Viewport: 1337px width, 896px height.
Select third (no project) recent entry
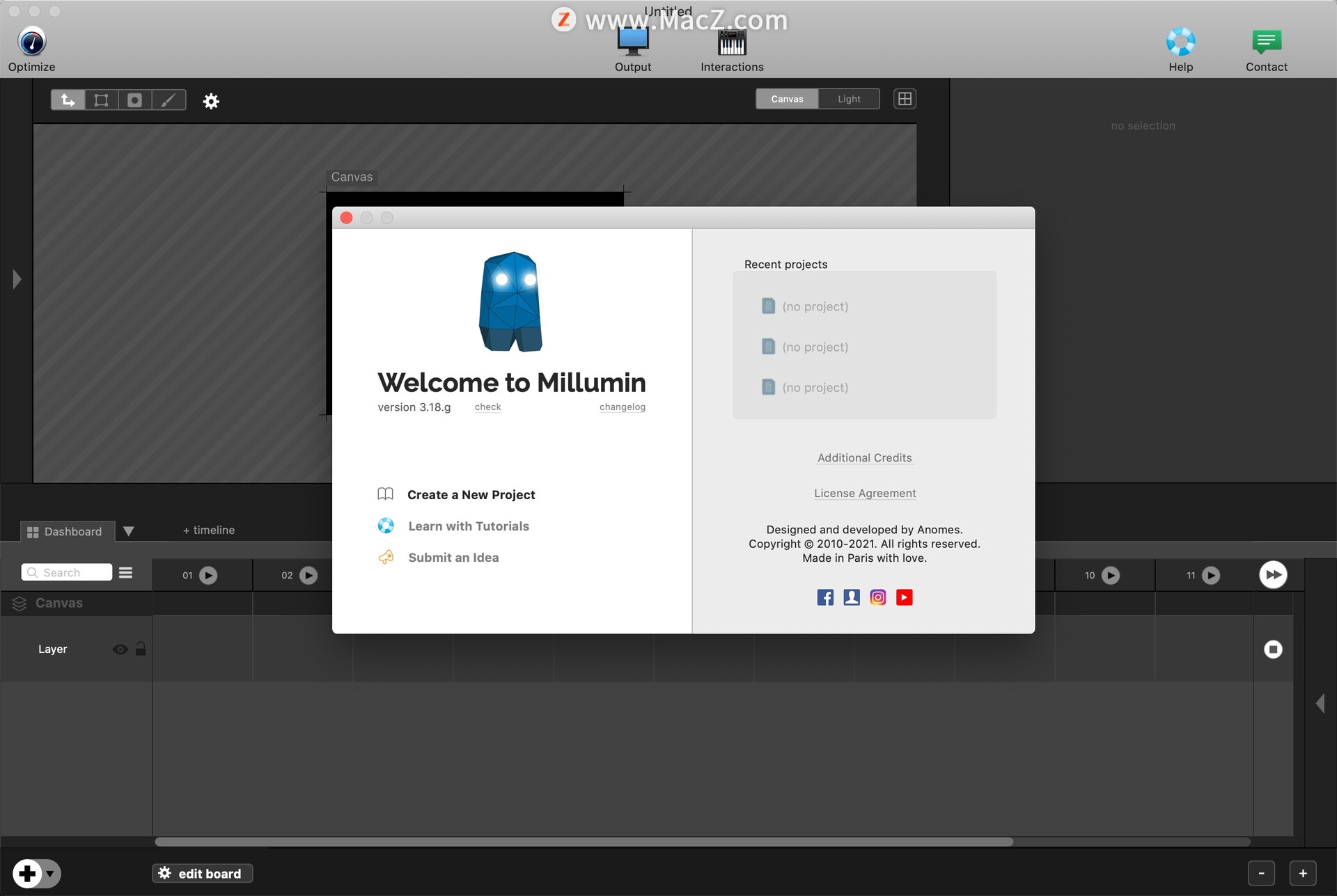pos(805,387)
